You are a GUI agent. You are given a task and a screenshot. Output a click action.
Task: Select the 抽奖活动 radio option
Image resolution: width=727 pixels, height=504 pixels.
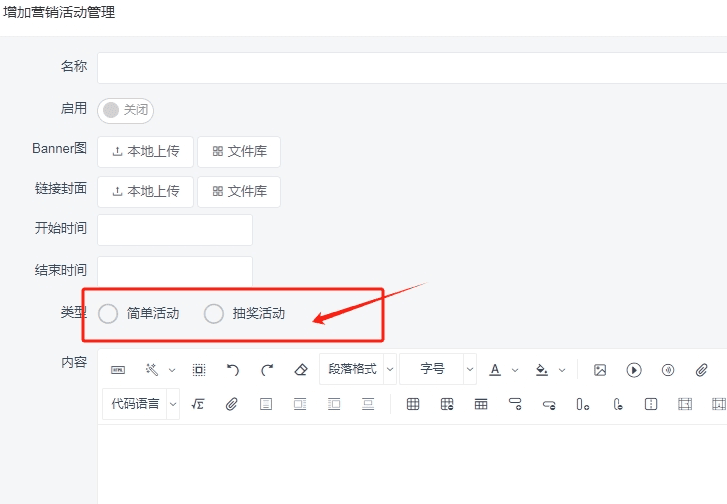coord(214,314)
